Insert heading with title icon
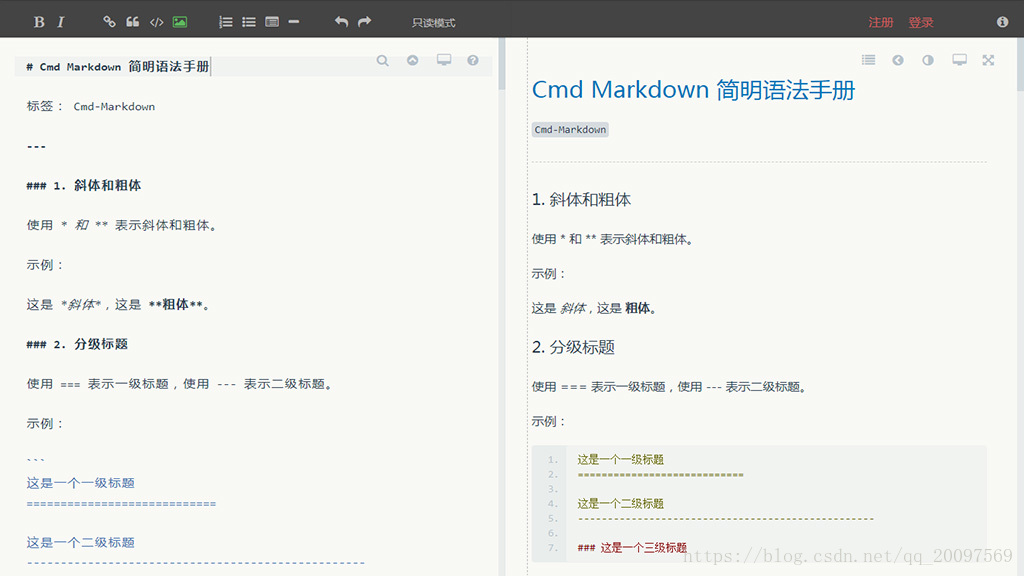 tap(272, 22)
